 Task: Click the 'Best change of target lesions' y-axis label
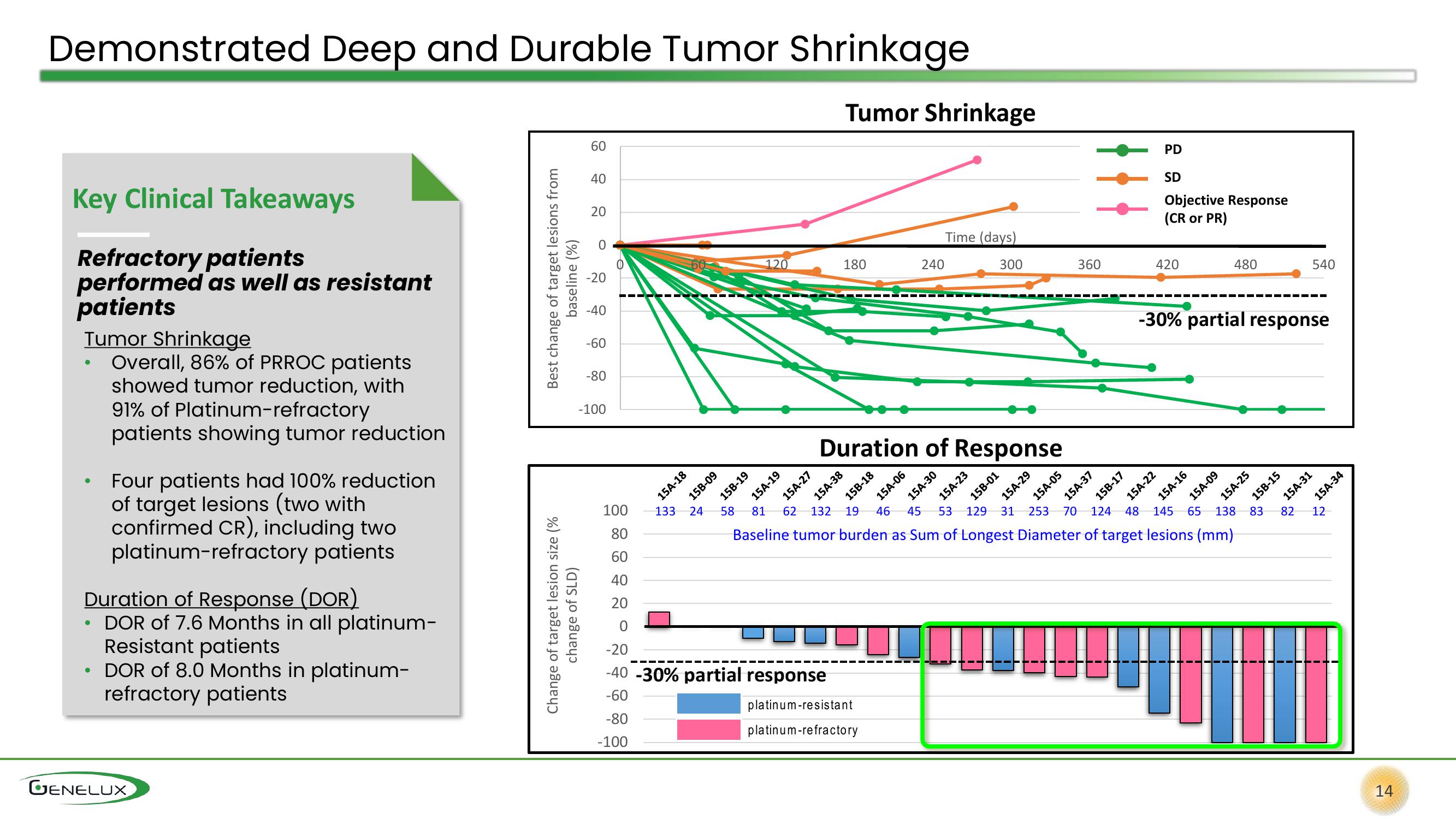[562, 278]
